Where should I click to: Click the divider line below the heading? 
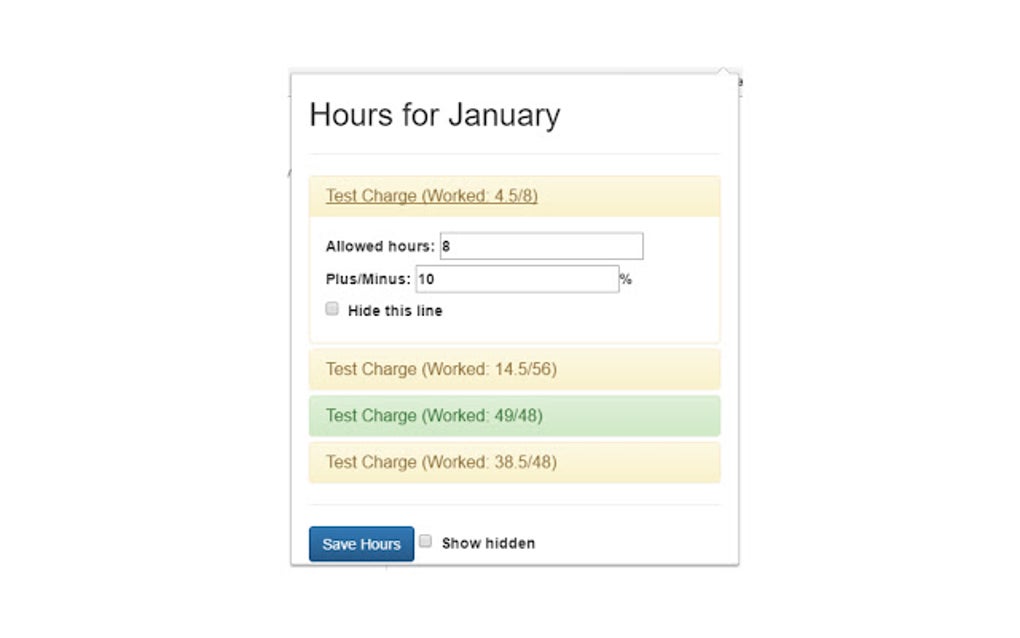(514, 154)
